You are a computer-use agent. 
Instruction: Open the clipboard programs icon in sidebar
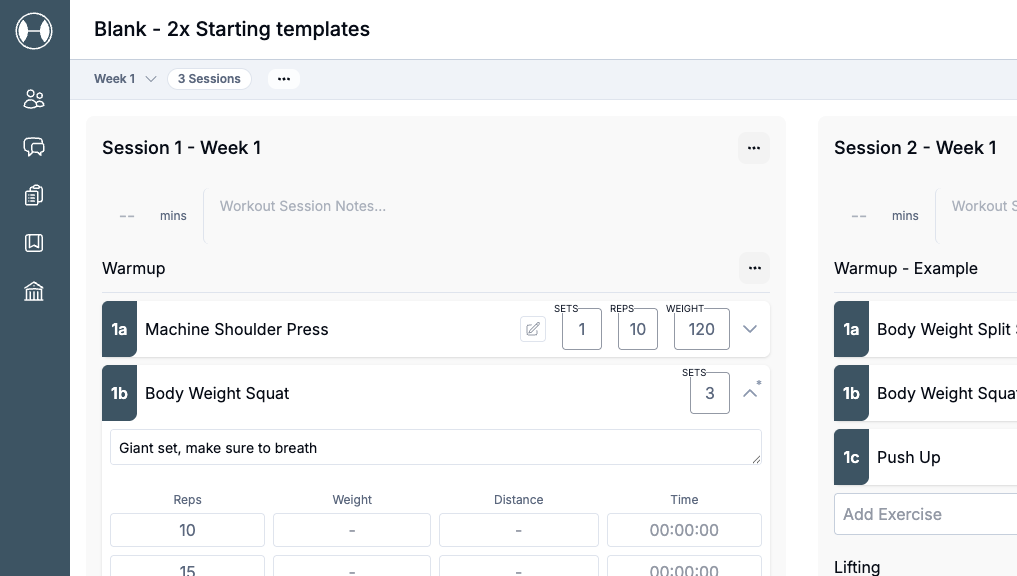pos(34,195)
